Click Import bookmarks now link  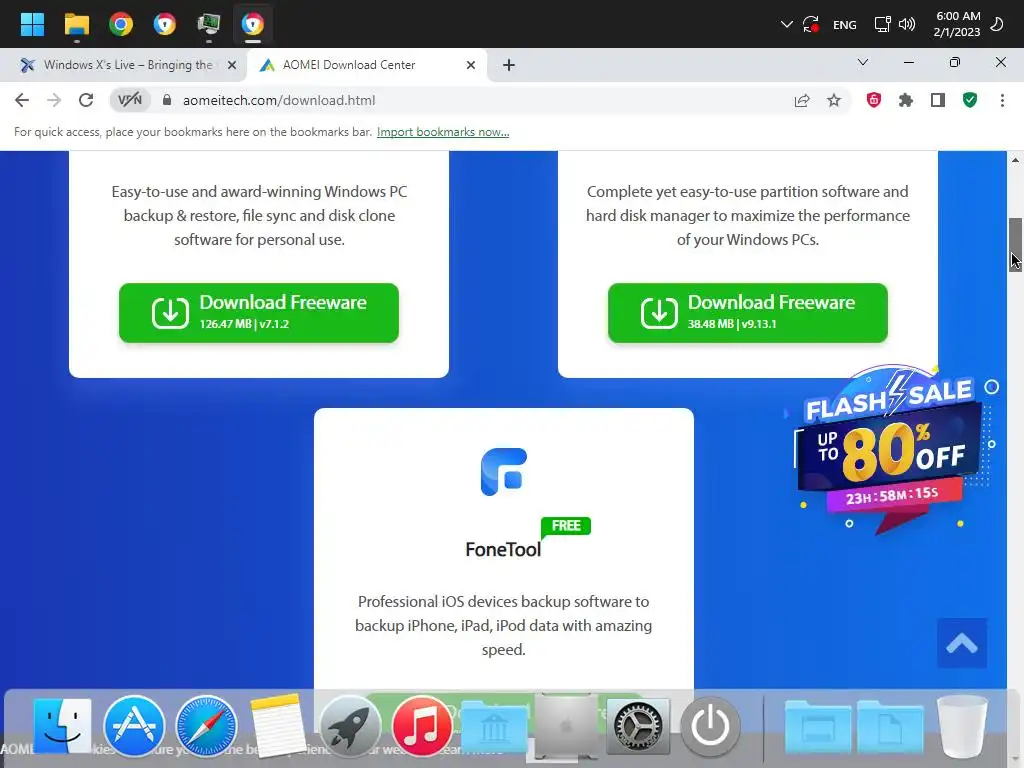(443, 132)
